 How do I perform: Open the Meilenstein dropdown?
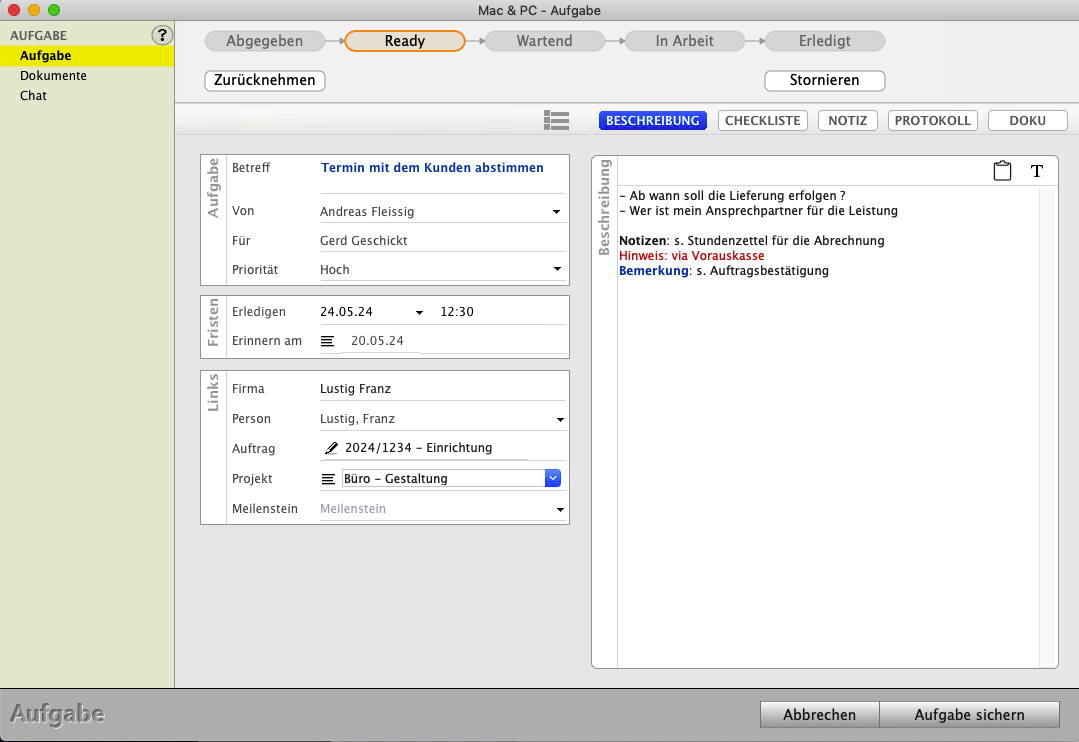[559, 509]
